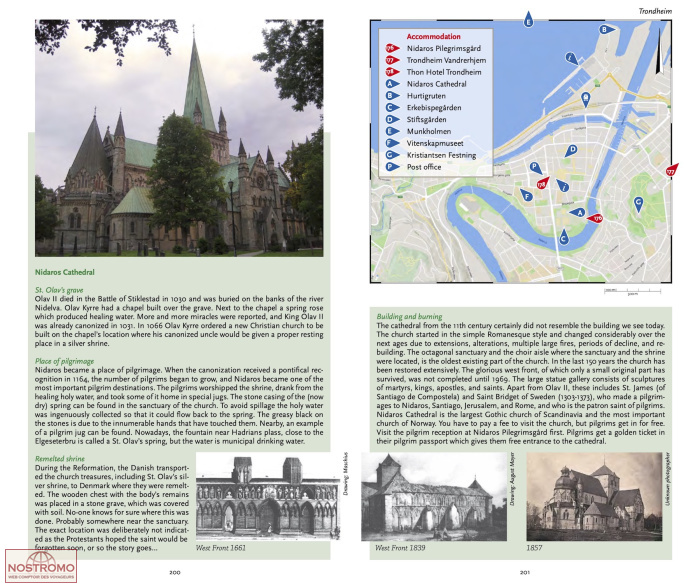Image resolution: width=700 pixels, height=588 pixels.
Task: Click 'Kristiansten Festning' legend label
Action: pos(442,155)
